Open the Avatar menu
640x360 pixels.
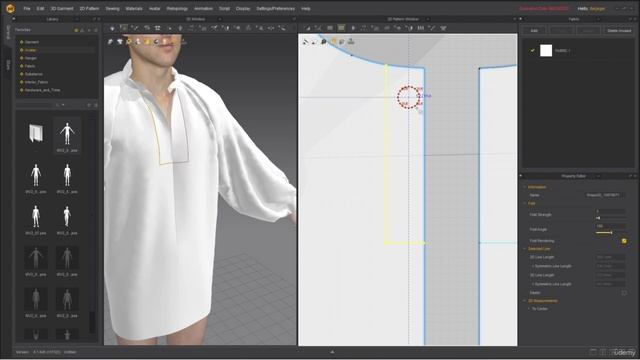click(154, 9)
